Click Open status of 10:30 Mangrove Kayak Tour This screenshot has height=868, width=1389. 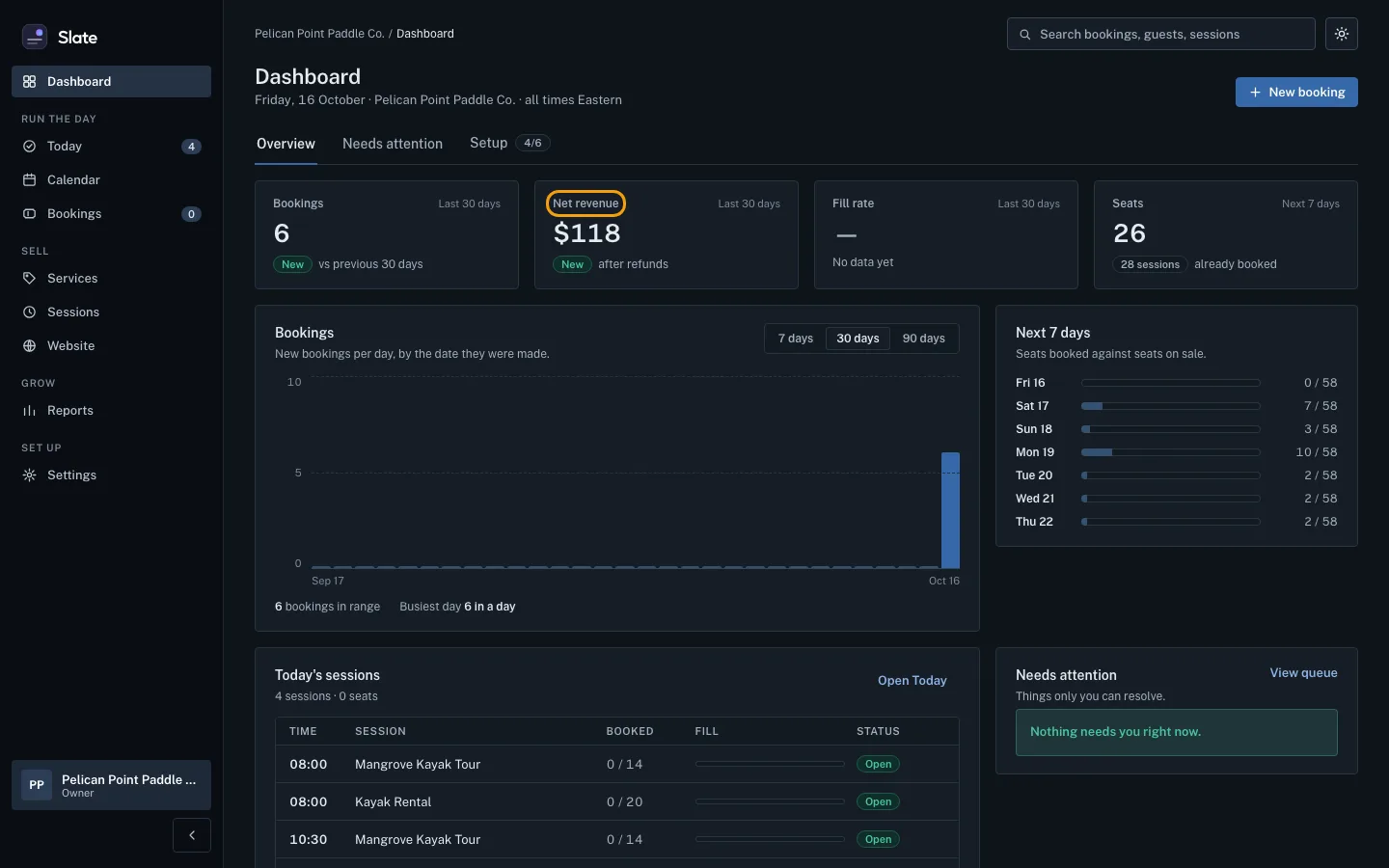[x=878, y=840]
